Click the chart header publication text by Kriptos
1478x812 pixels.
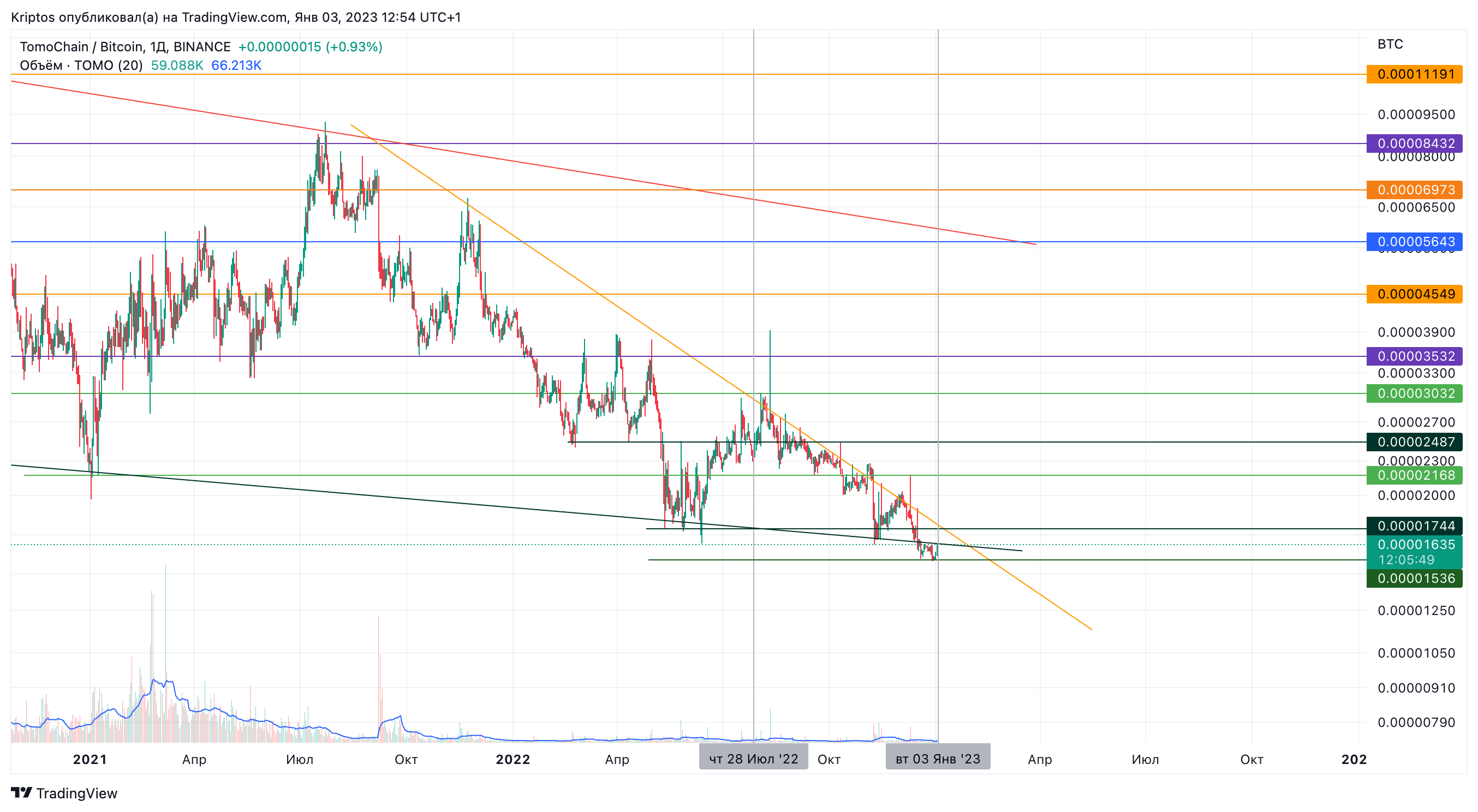point(236,17)
